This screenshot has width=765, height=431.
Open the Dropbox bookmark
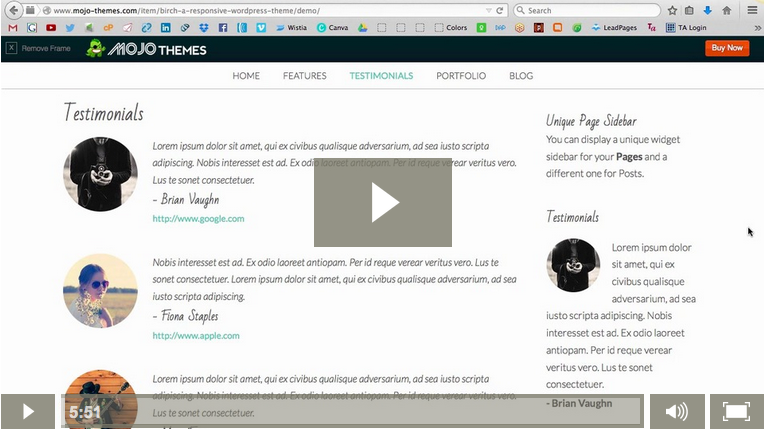[x=203, y=28]
